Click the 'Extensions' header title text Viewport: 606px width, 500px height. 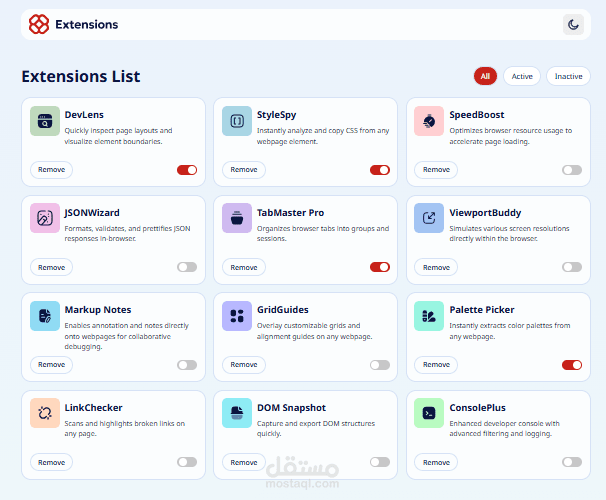pyautogui.click(x=87, y=24)
